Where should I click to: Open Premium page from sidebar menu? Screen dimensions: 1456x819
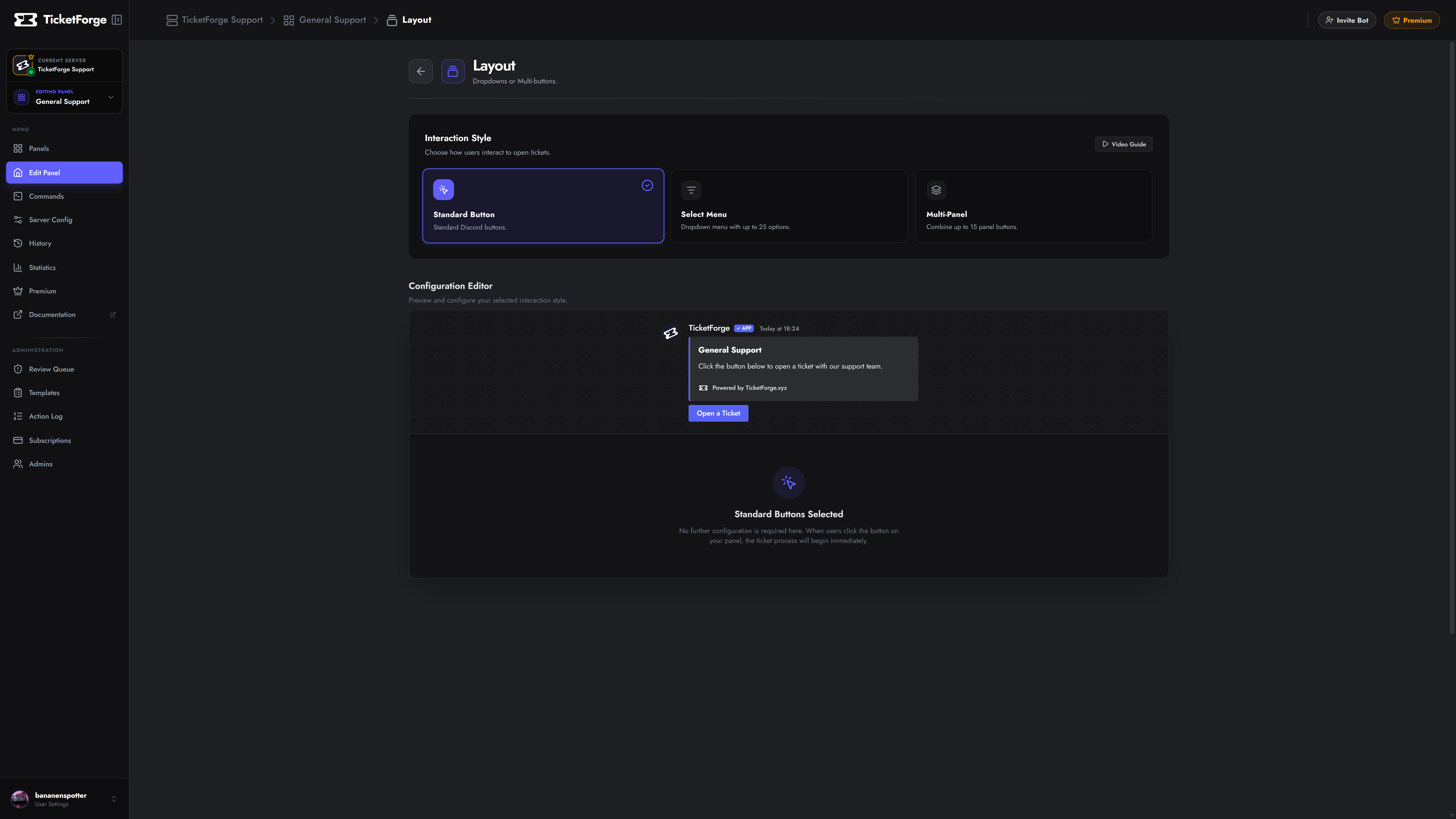tap(64, 291)
